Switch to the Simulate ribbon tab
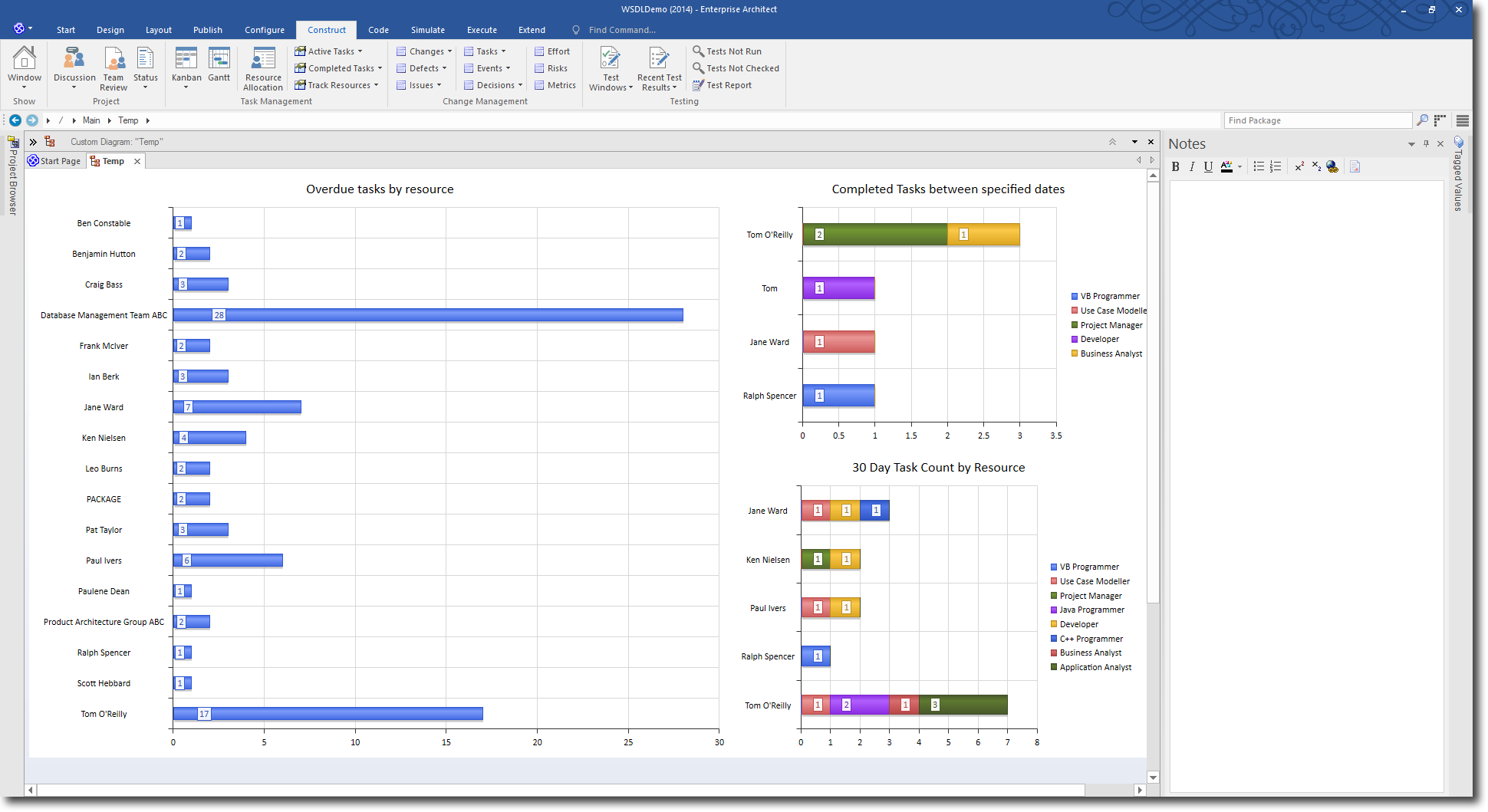The image size is (1488, 812). coord(427,30)
